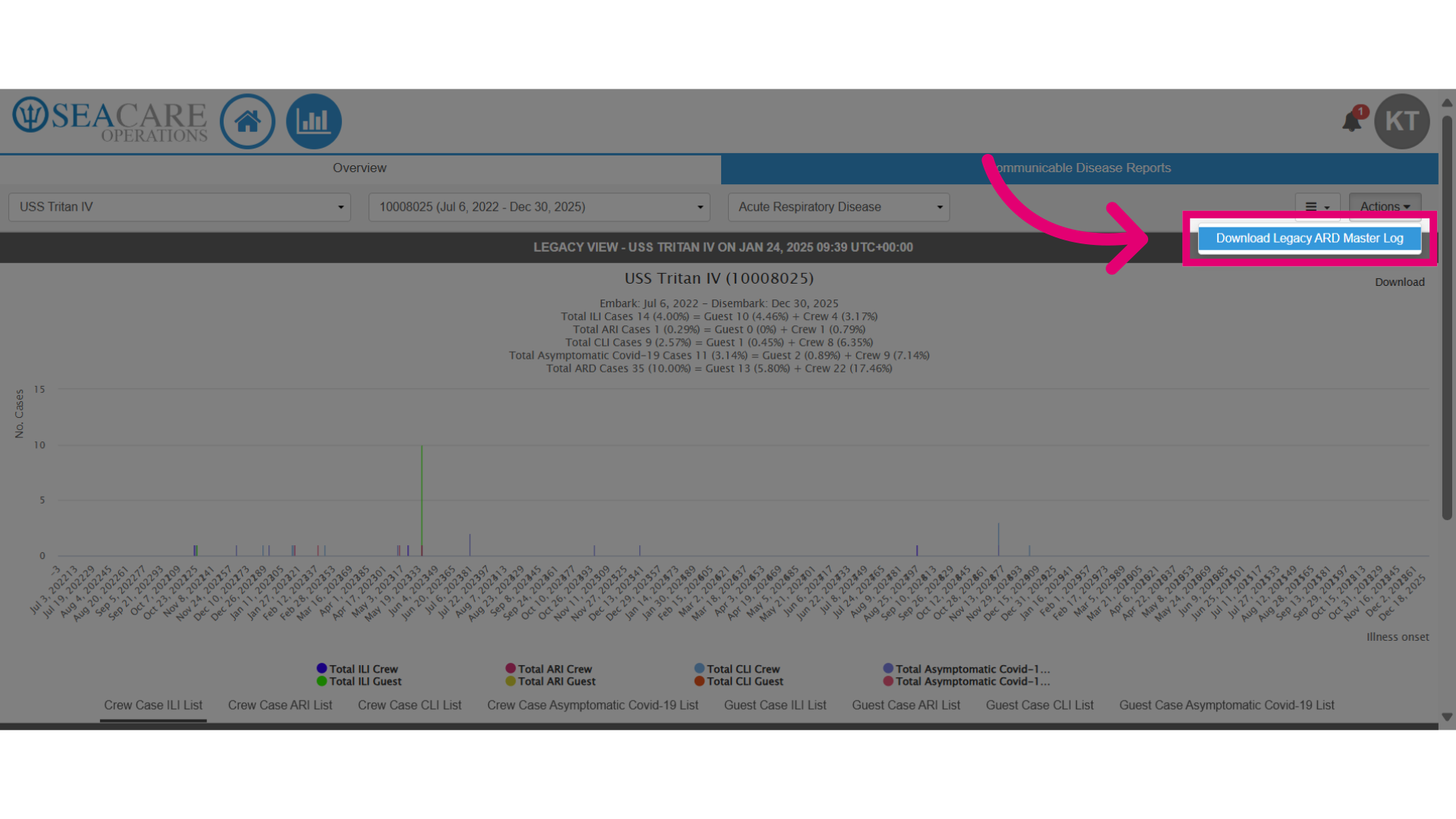The image size is (1456, 819).
Task: Open the Acute Respiratory Disease dropdown
Action: tap(839, 207)
